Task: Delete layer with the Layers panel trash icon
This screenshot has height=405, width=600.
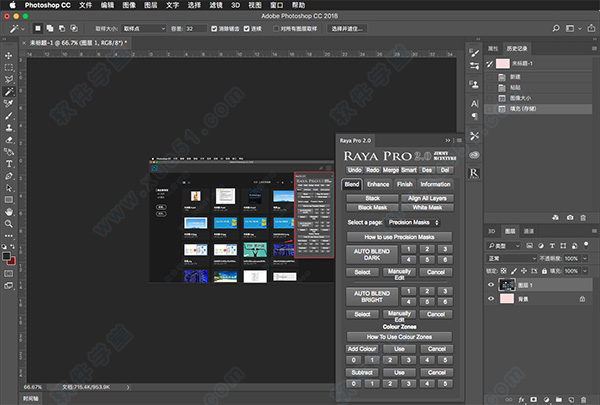Action: 583,400
